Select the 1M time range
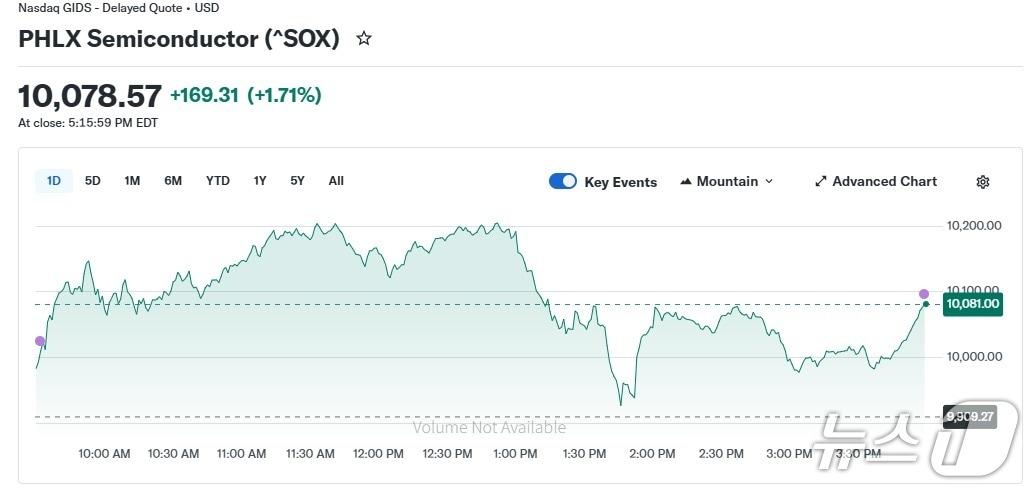Viewport: 1034px width, 492px height. tap(132, 181)
